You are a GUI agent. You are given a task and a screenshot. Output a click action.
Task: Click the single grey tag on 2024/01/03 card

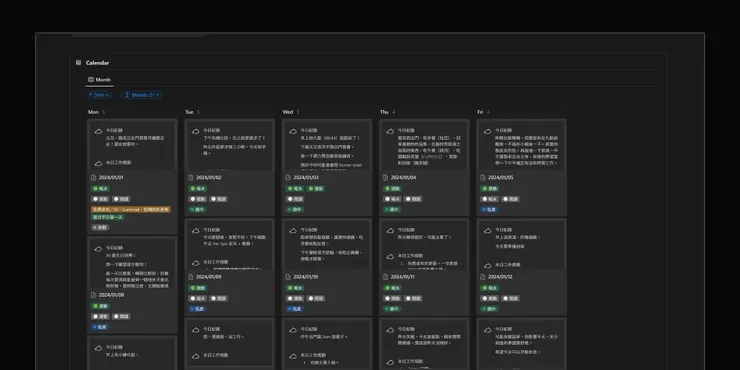click(x=295, y=199)
